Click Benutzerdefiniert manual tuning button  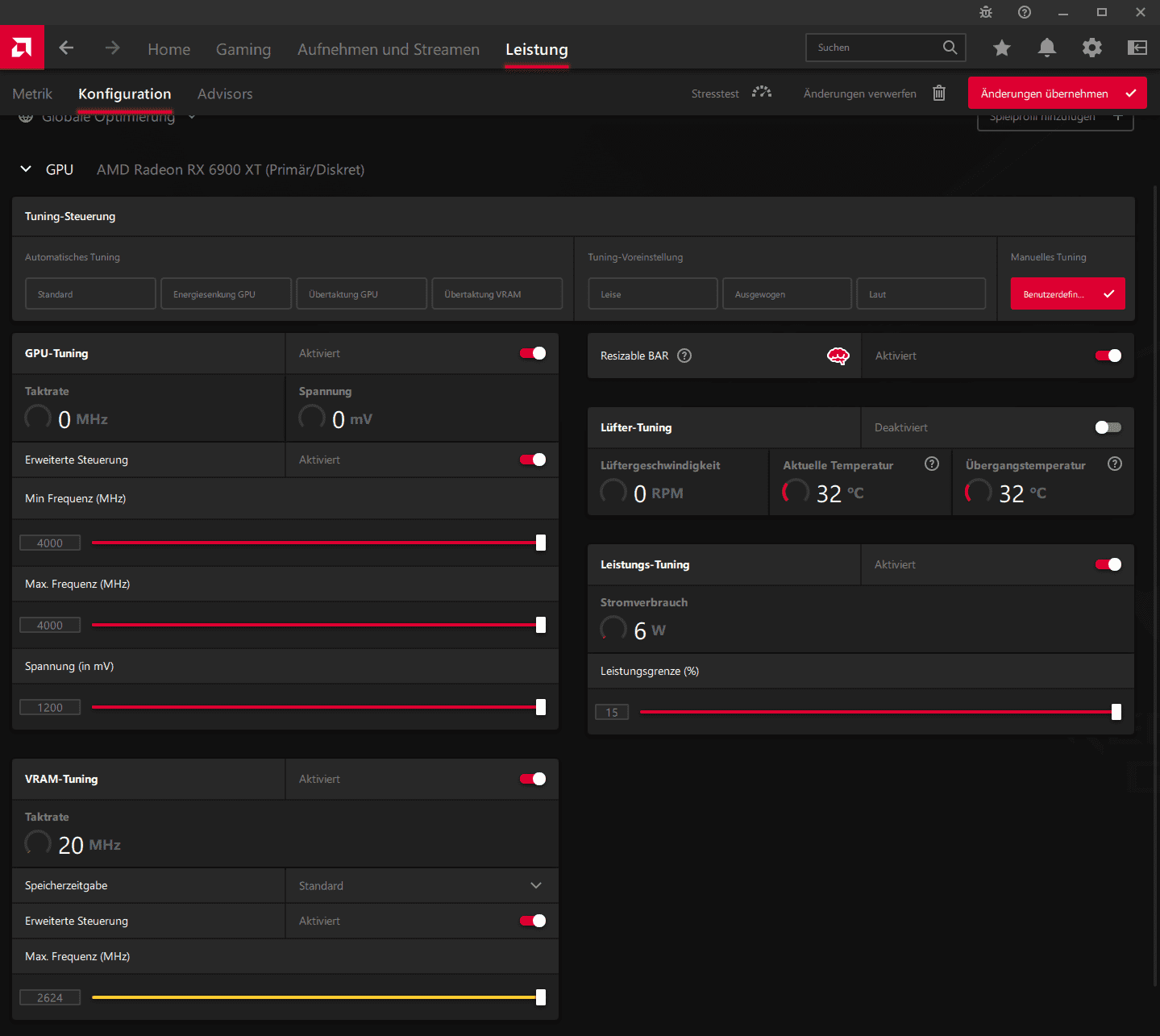(1067, 293)
